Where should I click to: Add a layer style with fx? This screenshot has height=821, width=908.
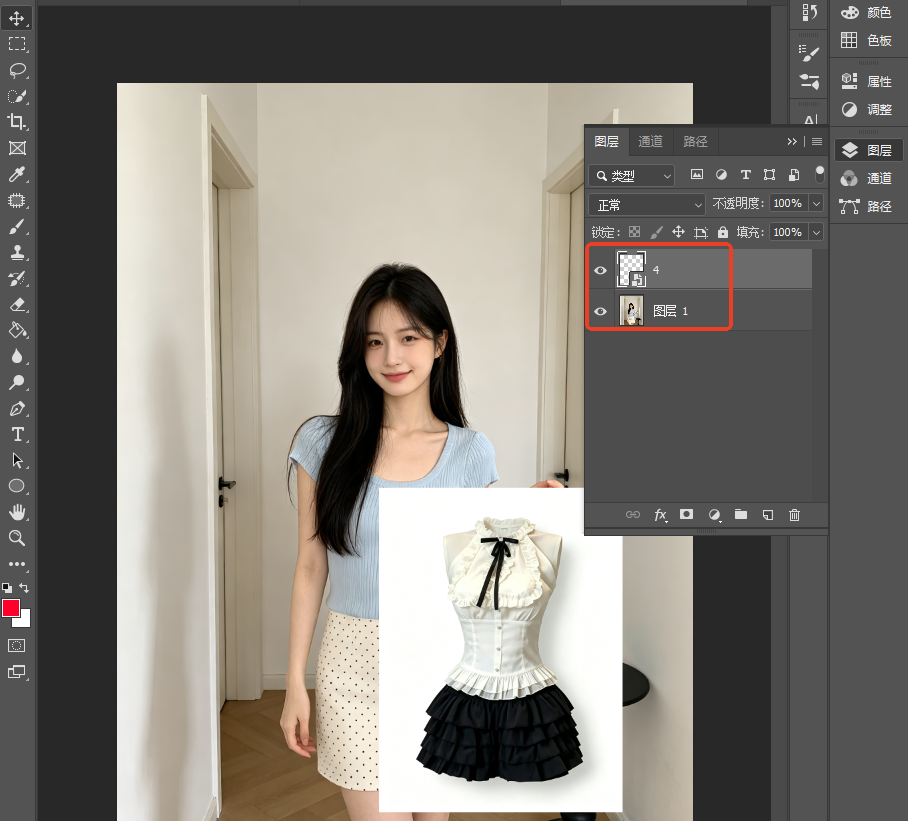[x=660, y=515]
